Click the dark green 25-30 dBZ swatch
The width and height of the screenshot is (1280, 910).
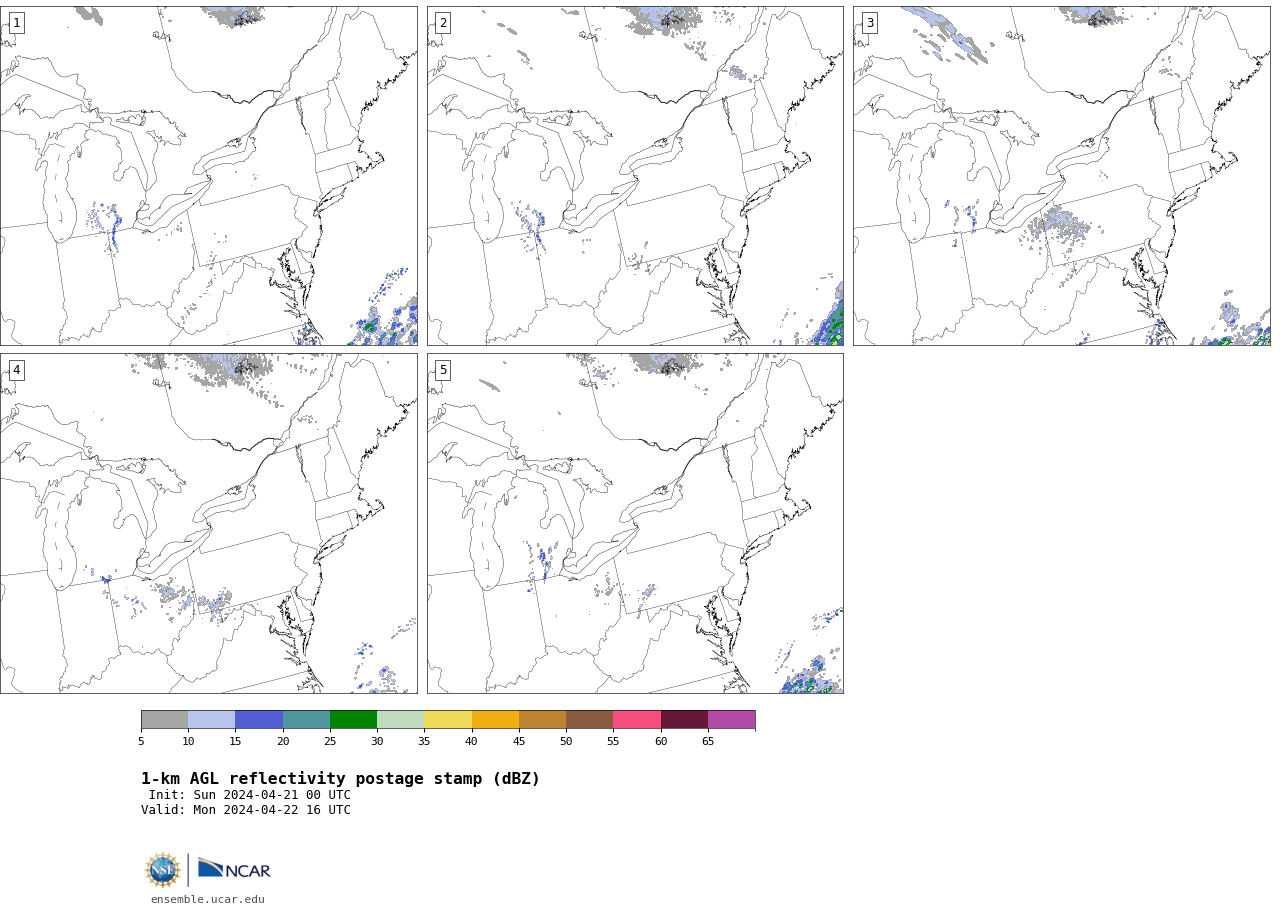pos(353,720)
